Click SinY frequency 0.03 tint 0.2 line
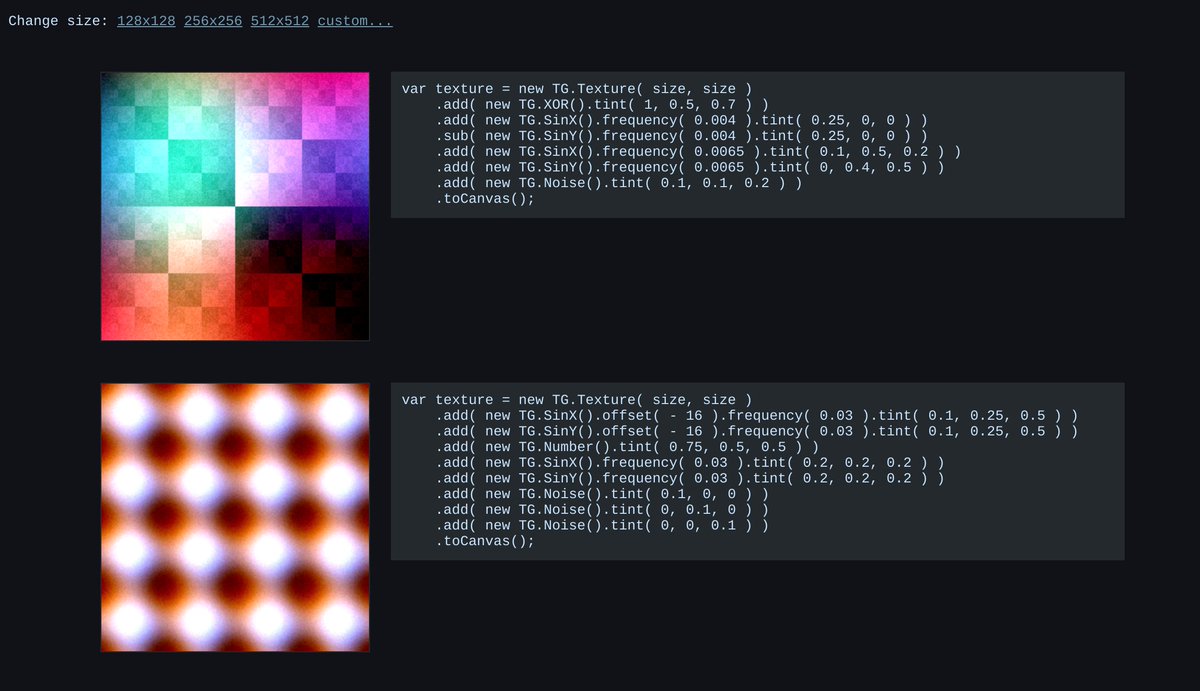The height and width of the screenshot is (691, 1200). coord(690,479)
